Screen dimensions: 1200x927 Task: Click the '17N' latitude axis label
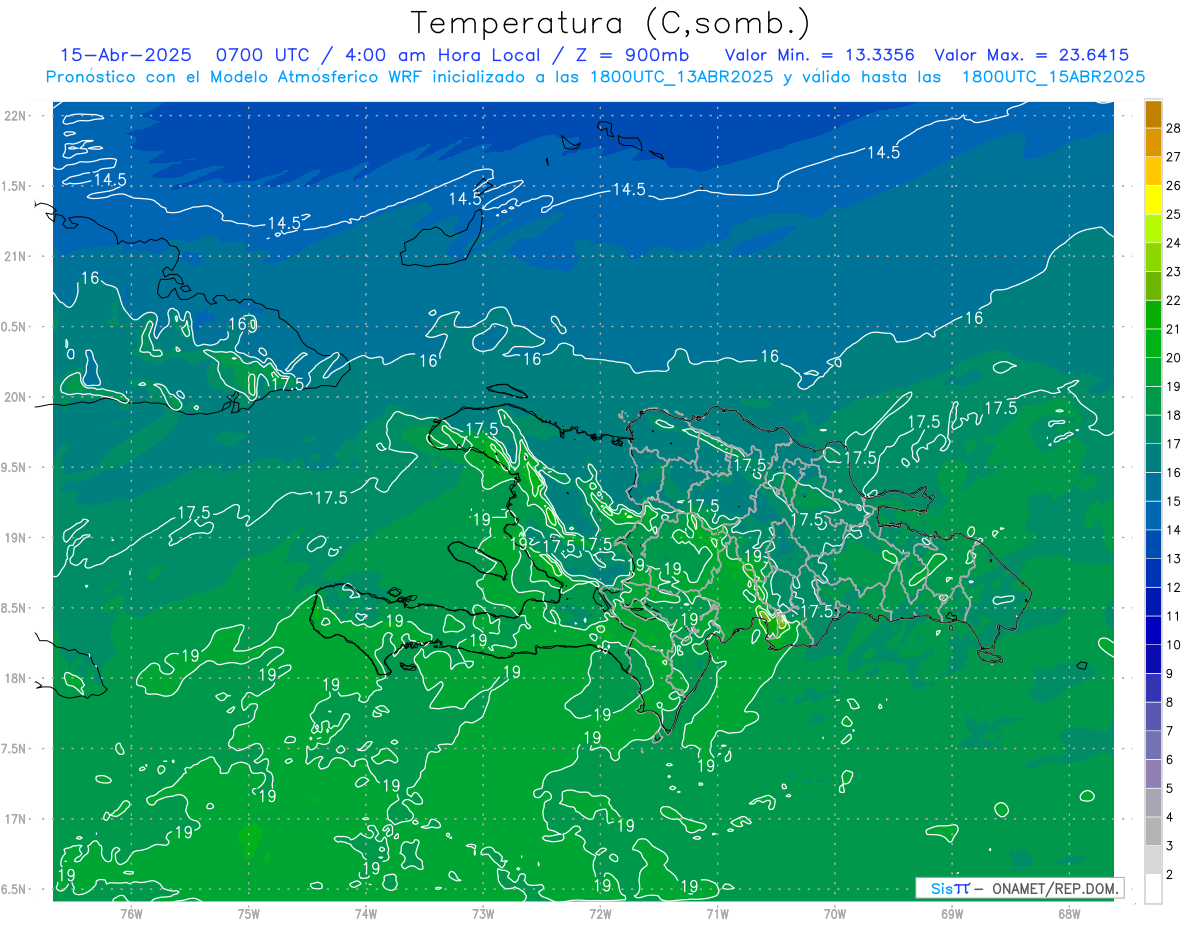[x=17, y=819]
